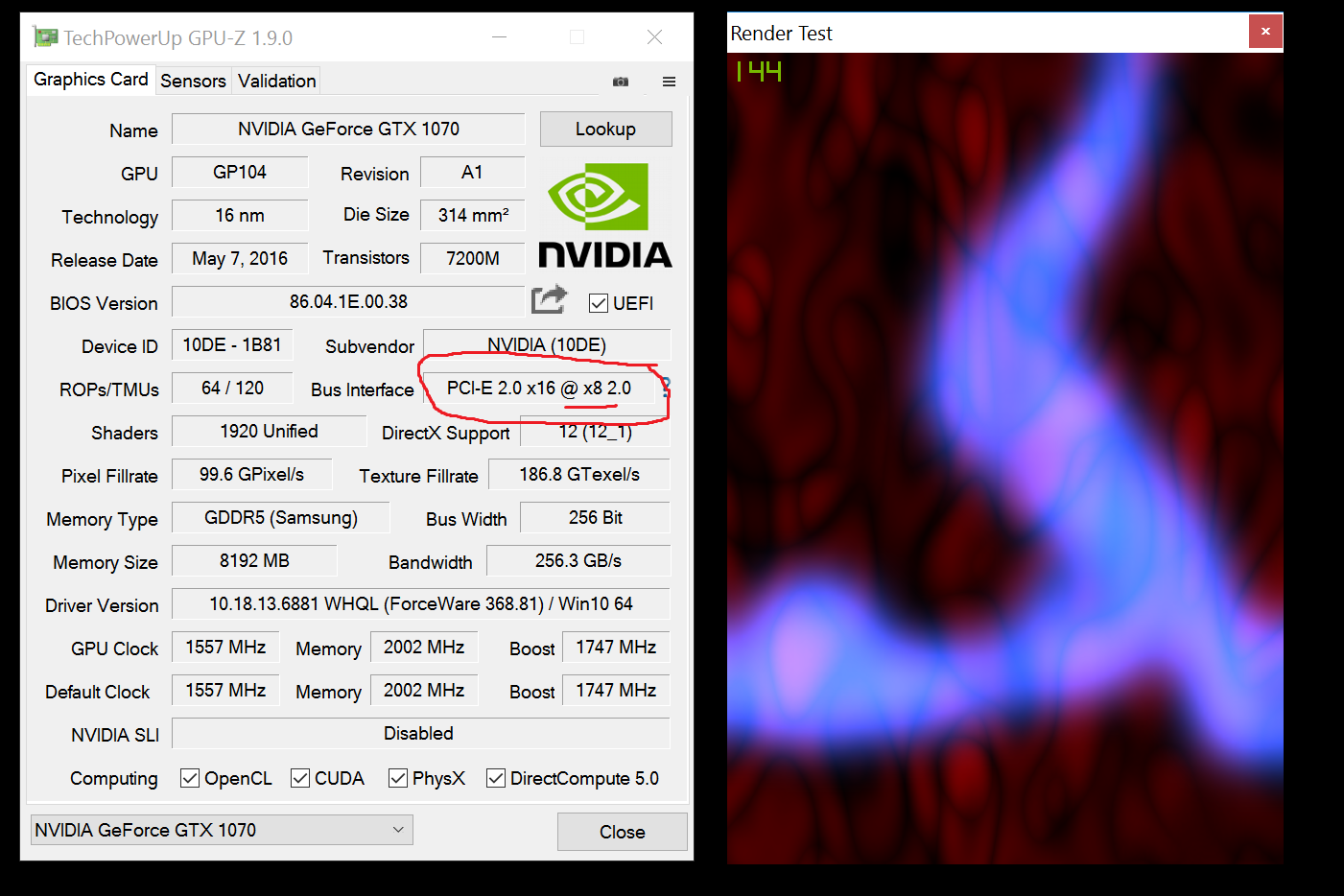Viewport: 1344px width, 896px height.
Task: Toggle the UEFI checkbox
Action: (x=599, y=303)
